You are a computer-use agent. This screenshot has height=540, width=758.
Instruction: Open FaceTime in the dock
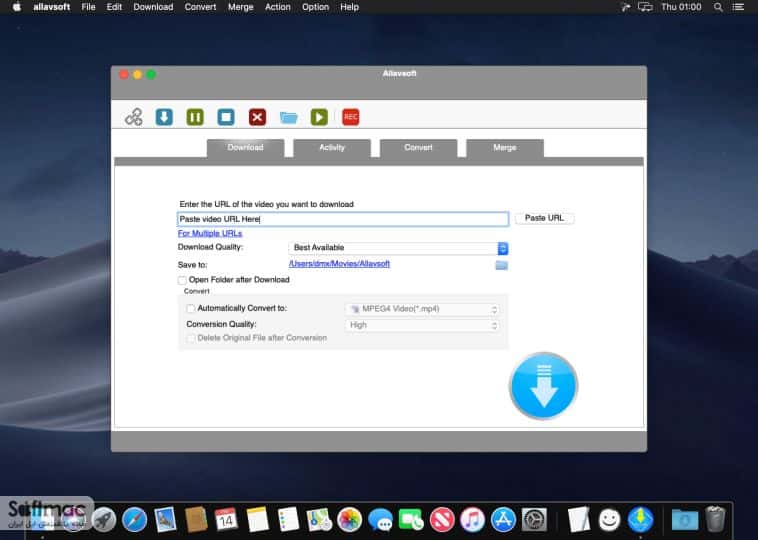pyautogui.click(x=411, y=520)
